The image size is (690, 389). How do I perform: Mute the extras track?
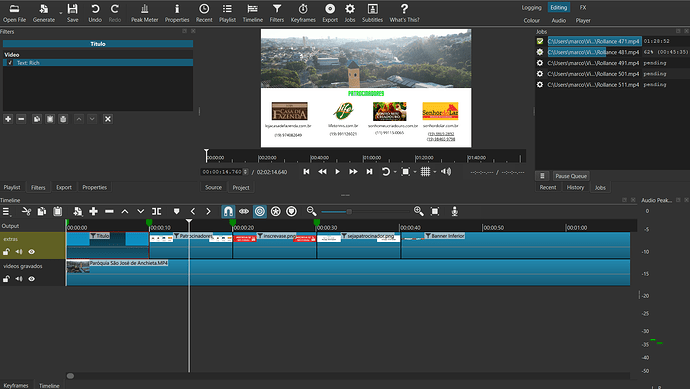[x=19, y=252]
